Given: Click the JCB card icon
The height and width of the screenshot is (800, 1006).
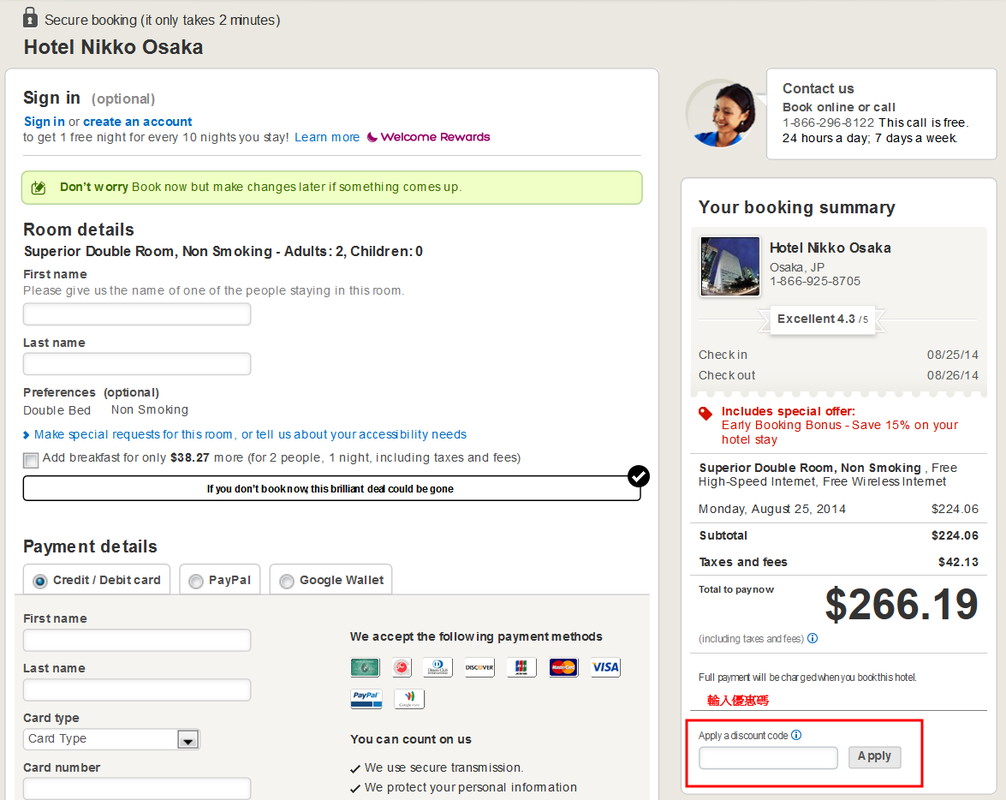Looking at the screenshot, I should 521,667.
